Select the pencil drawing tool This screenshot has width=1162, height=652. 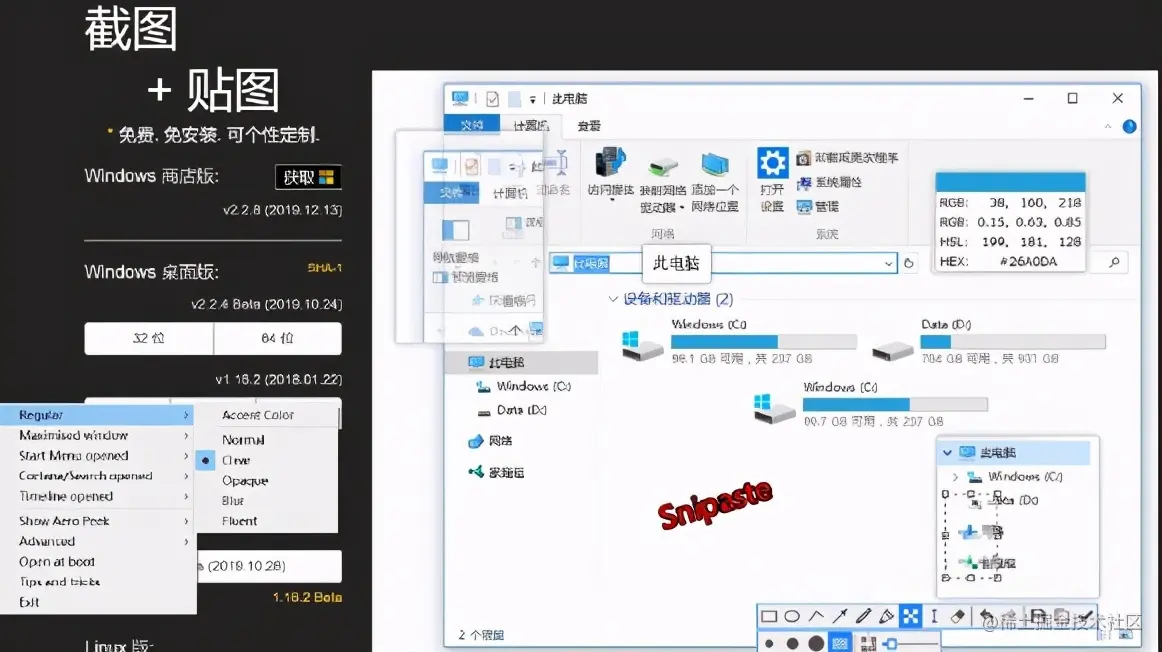click(x=863, y=615)
